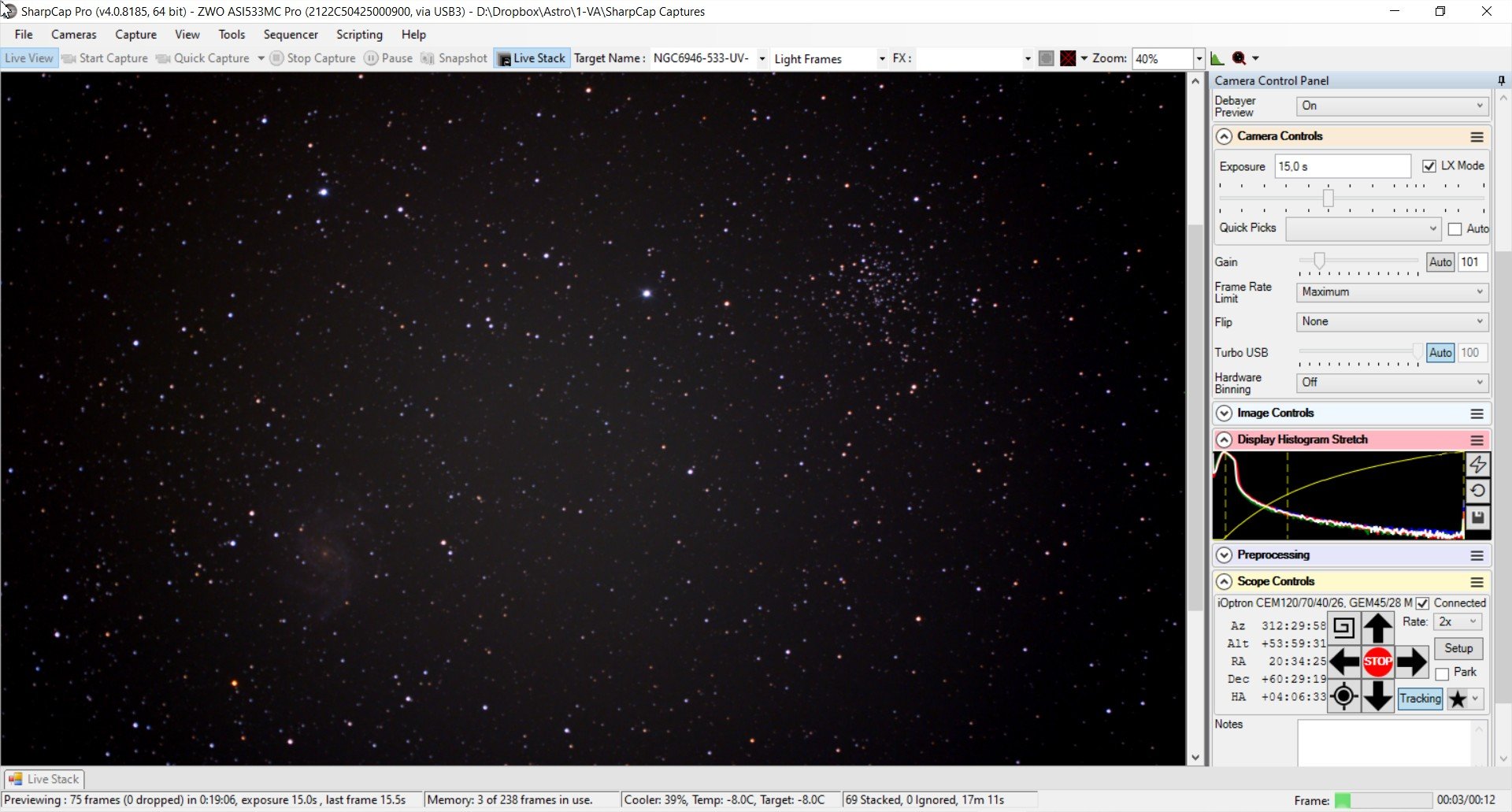Open the Image Controls hamburger menu

1477,413
